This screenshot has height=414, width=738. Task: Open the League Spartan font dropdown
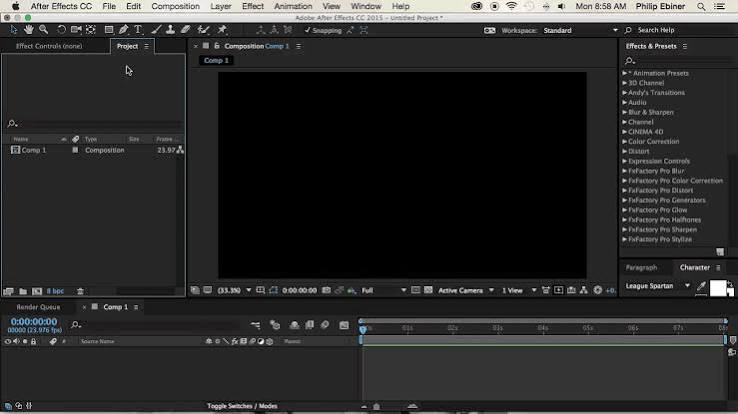(x=658, y=286)
